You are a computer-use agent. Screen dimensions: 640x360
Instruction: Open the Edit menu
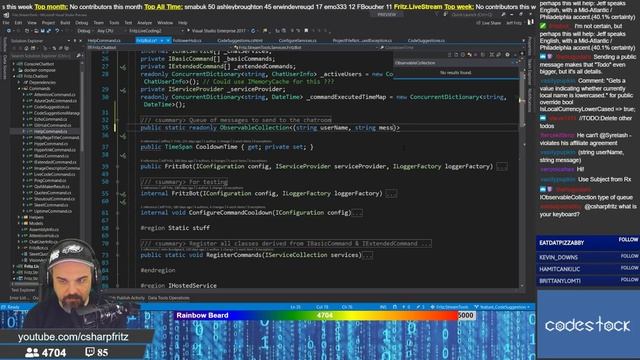click(x=18, y=23)
